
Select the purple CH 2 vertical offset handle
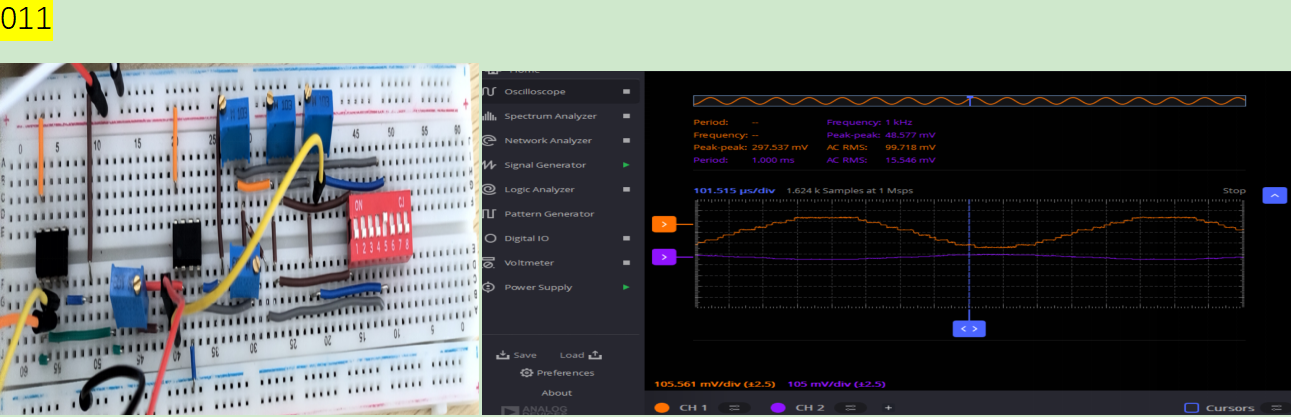(664, 257)
